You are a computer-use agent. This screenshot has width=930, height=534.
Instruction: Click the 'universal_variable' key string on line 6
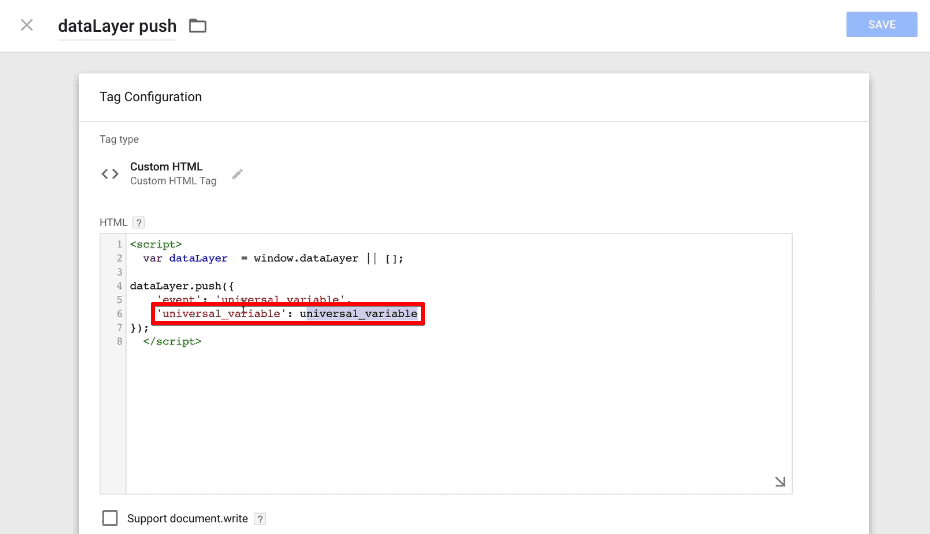click(x=221, y=313)
